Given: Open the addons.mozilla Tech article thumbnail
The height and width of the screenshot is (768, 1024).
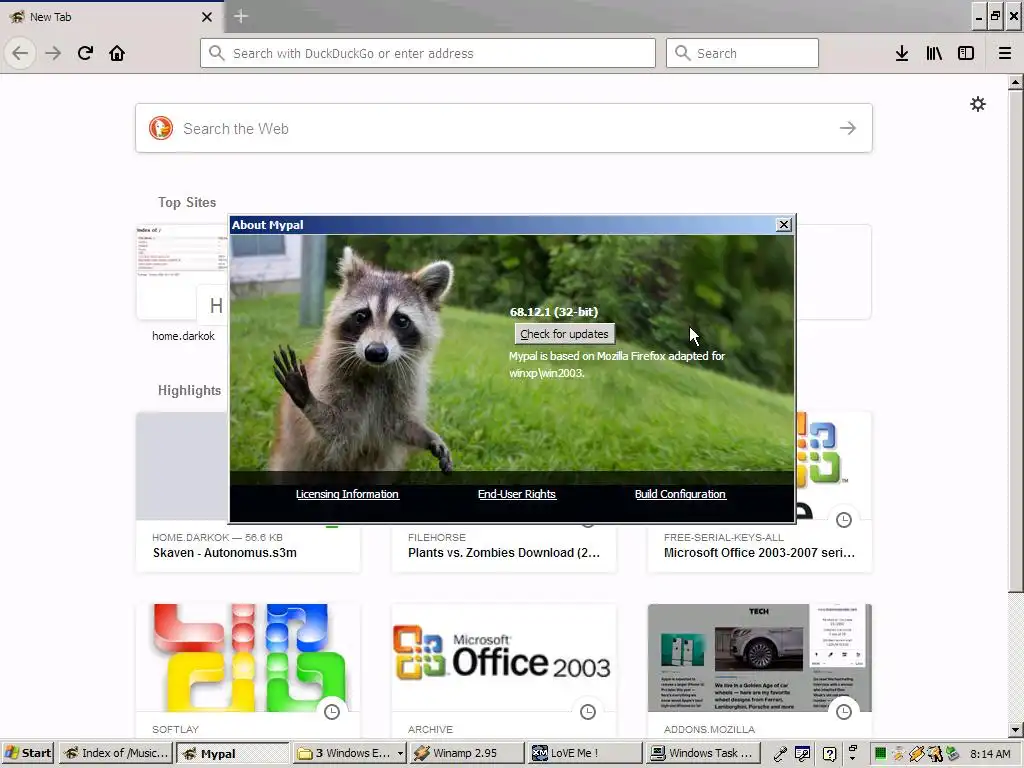Looking at the screenshot, I should click(x=760, y=658).
